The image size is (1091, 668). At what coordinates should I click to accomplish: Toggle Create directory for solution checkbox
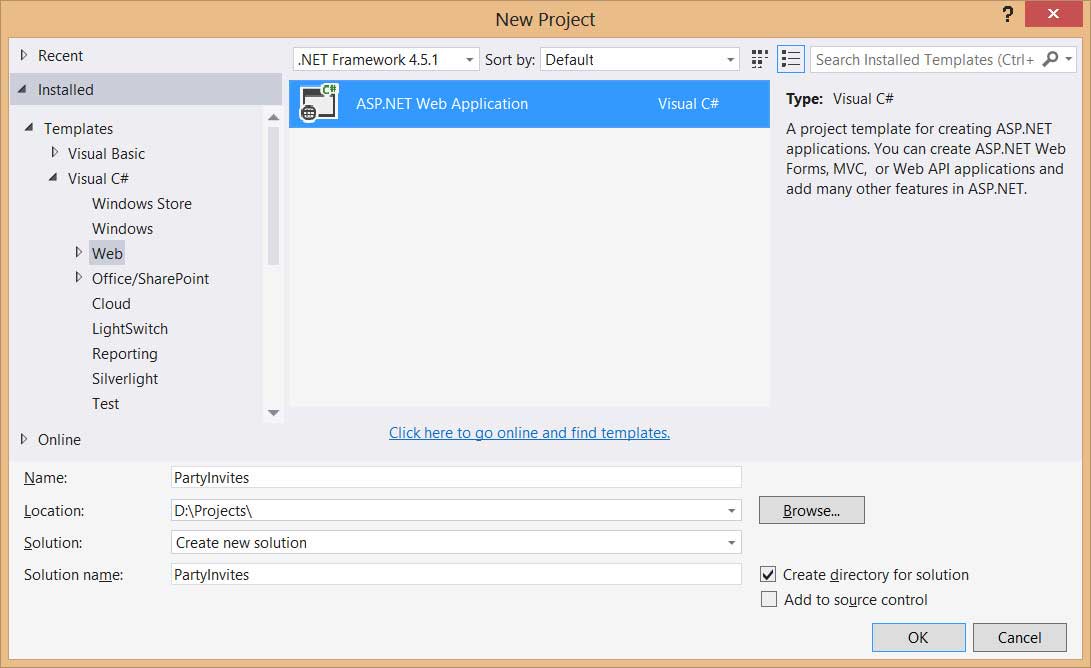(768, 575)
